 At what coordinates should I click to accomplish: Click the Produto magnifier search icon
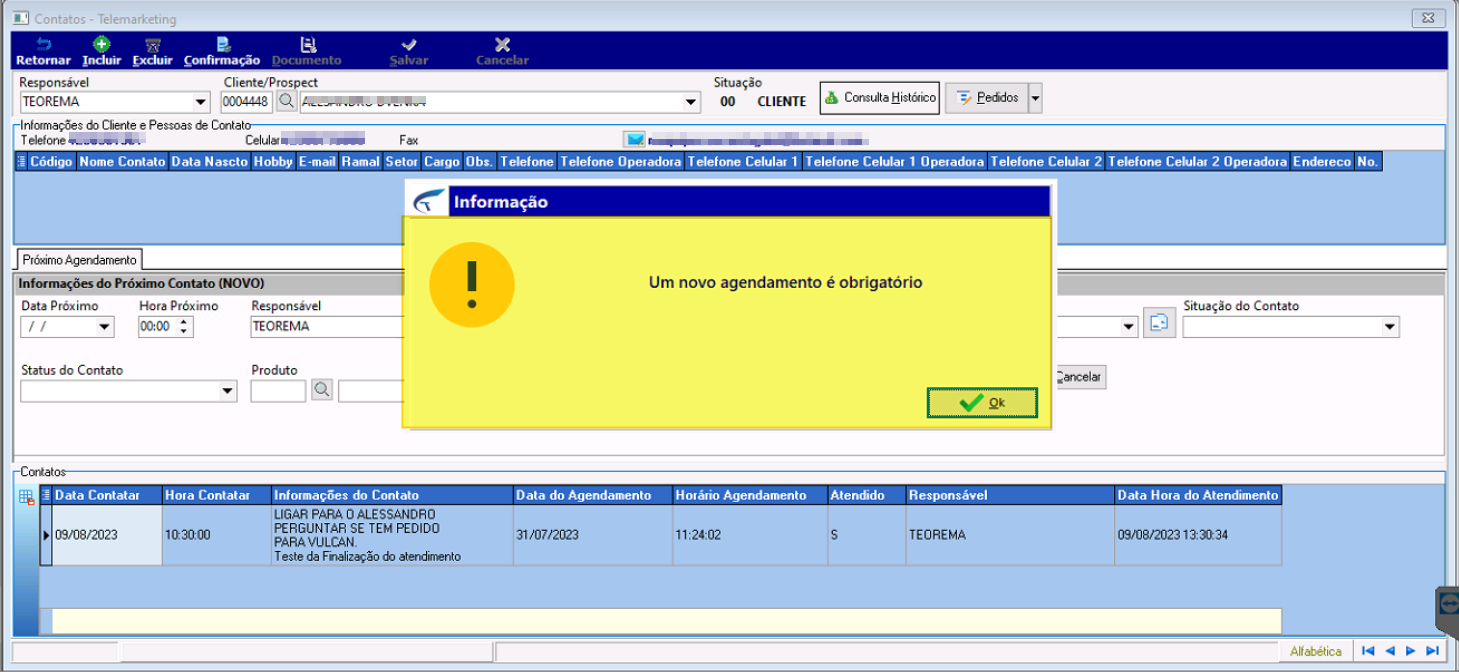[x=322, y=390]
